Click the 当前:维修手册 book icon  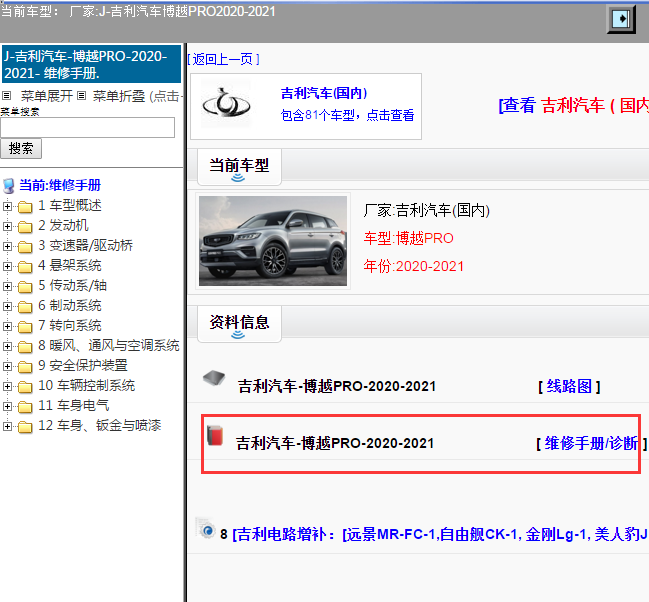pyautogui.click(x=9, y=185)
